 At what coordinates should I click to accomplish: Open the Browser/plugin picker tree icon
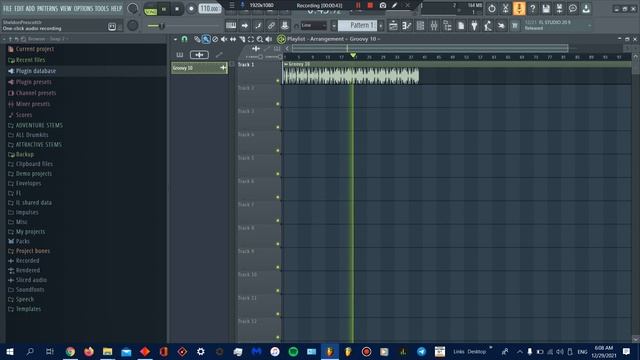[x=447, y=26]
